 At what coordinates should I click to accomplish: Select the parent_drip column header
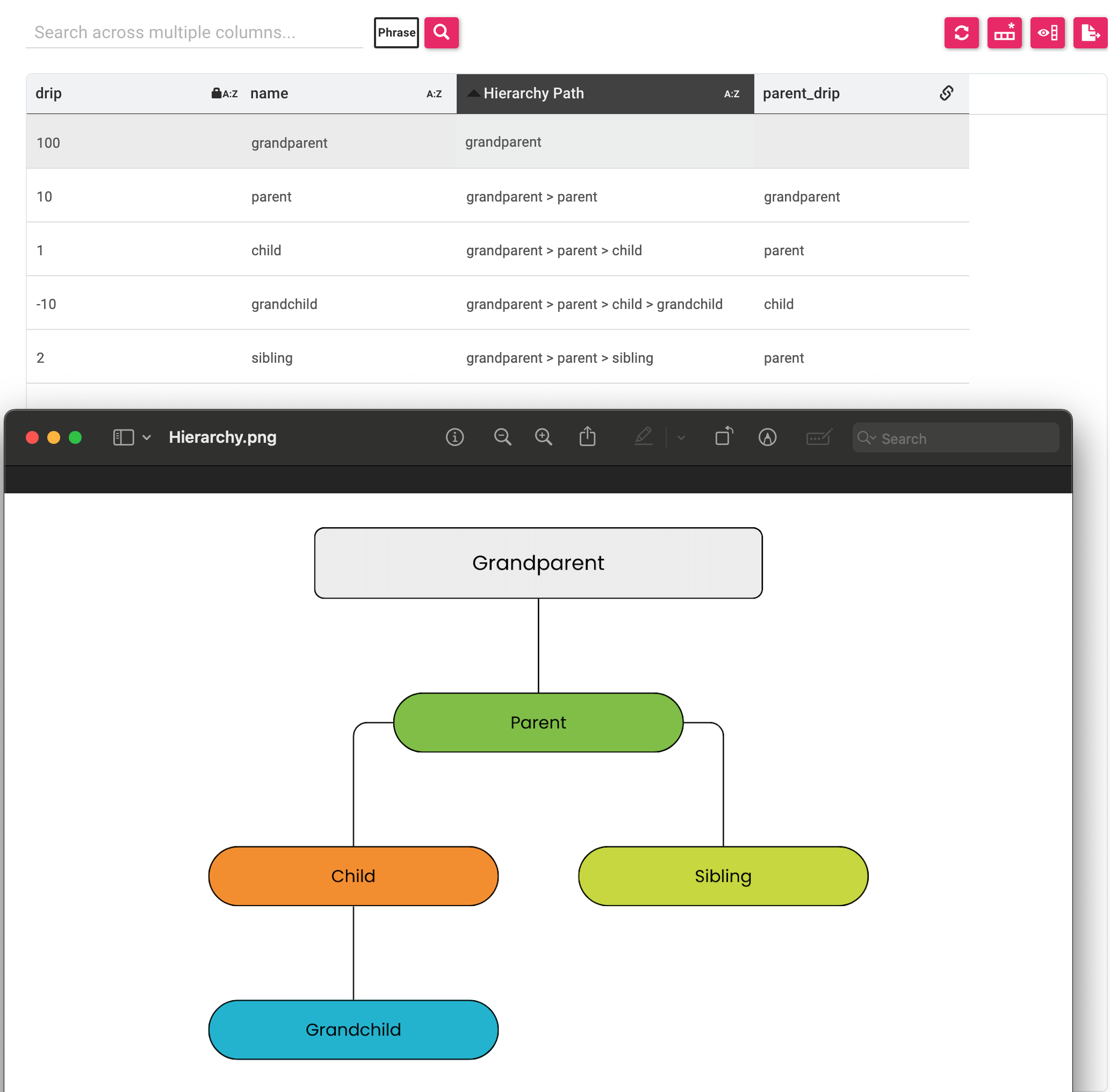tap(861, 94)
